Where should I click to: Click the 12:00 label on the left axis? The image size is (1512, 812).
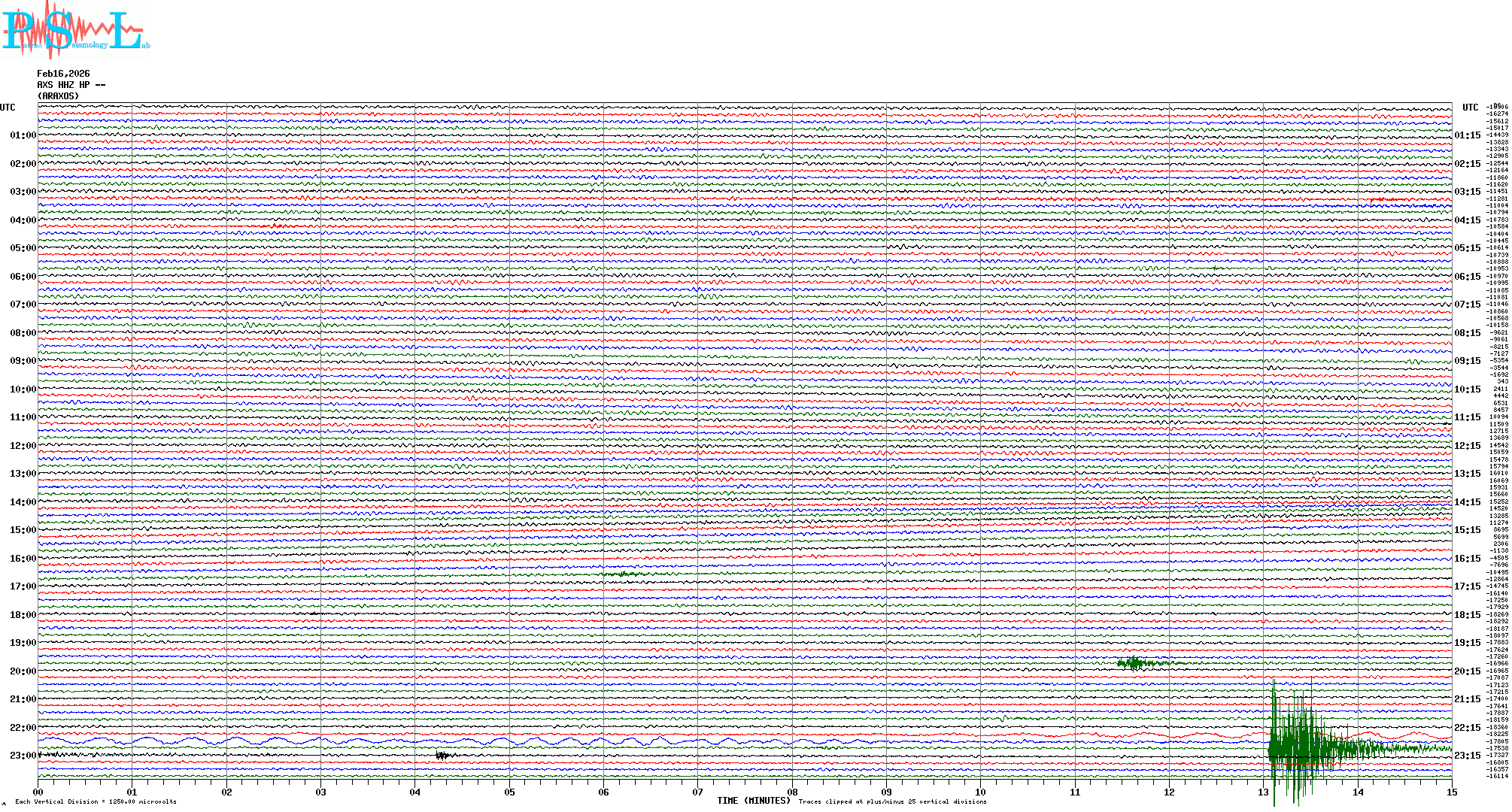tap(23, 446)
